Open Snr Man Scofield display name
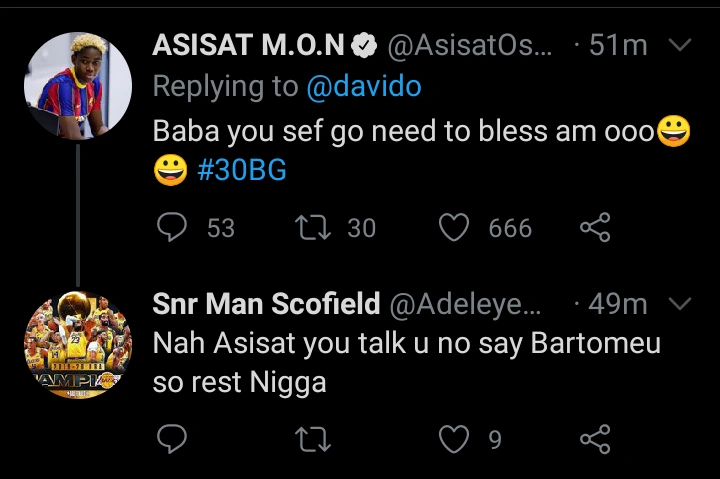 (x=266, y=303)
